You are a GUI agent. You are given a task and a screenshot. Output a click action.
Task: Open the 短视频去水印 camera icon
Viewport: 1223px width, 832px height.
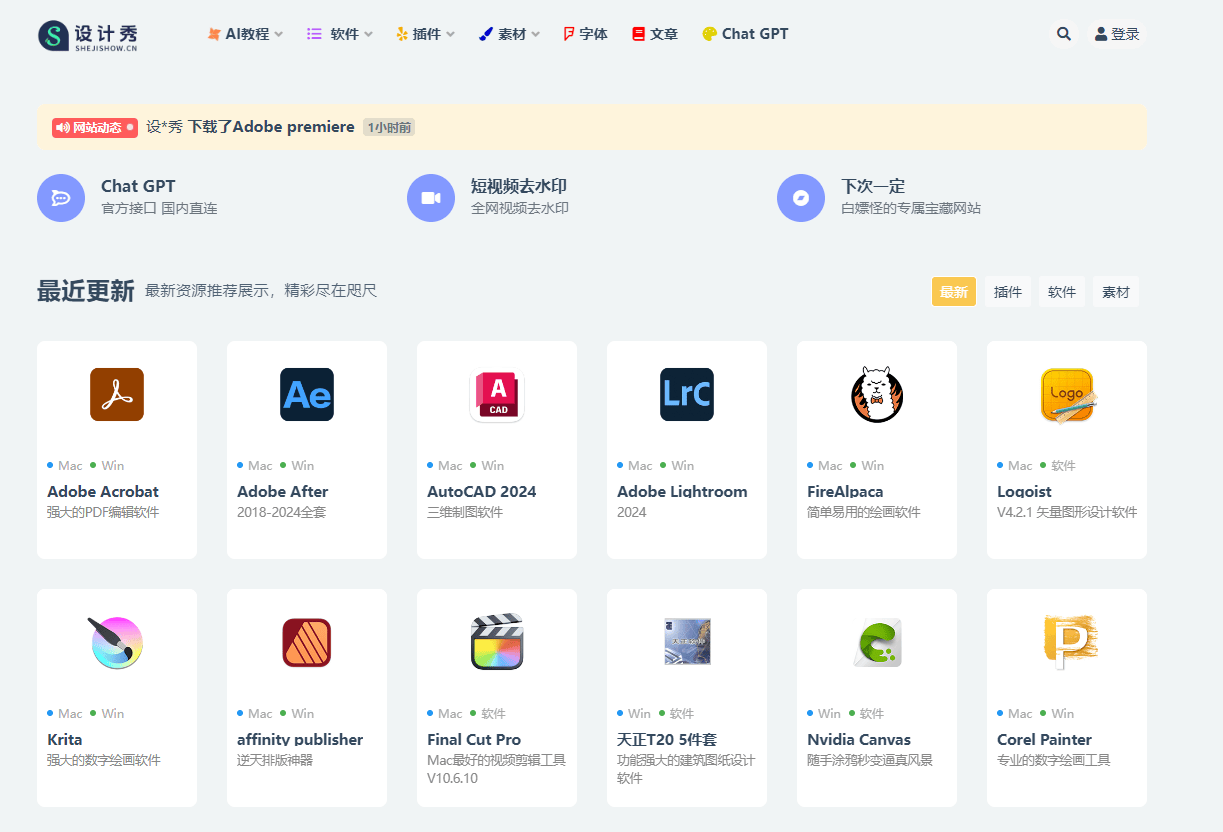pyautogui.click(x=431, y=197)
